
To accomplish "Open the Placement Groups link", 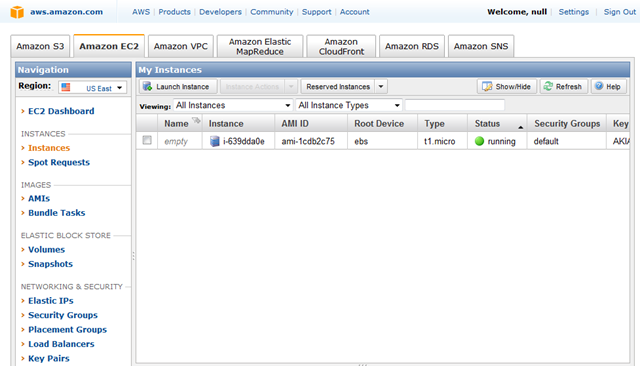I will (67, 330).
